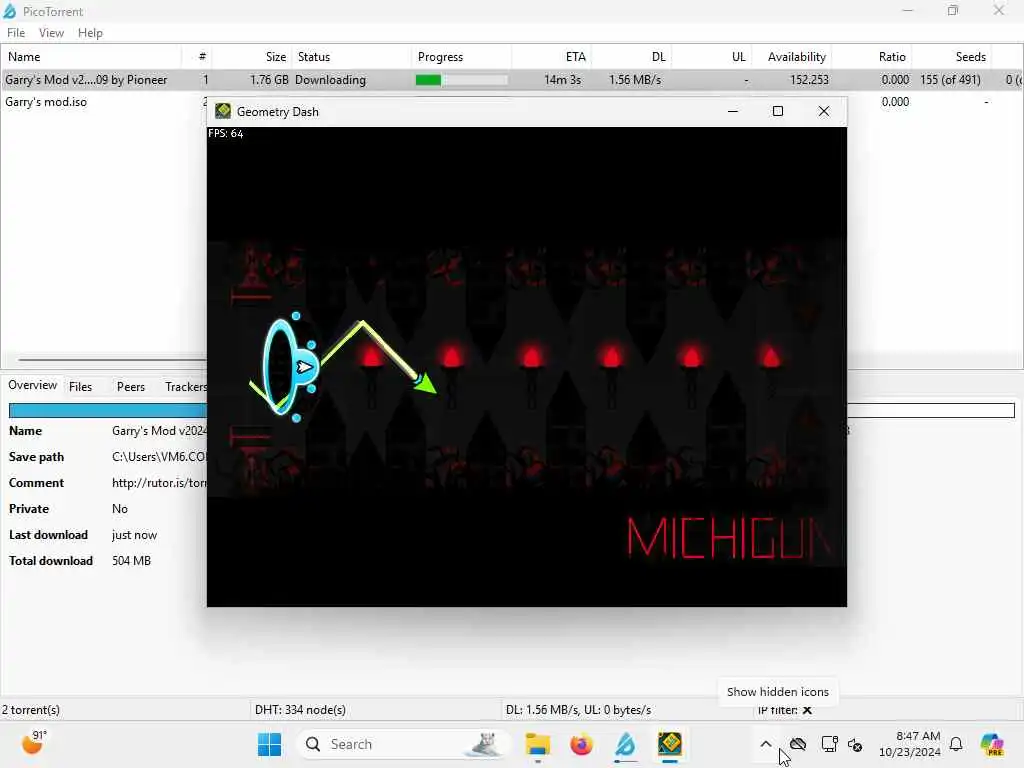Close the Geometry Dash window
1024x768 pixels.
[x=824, y=111]
